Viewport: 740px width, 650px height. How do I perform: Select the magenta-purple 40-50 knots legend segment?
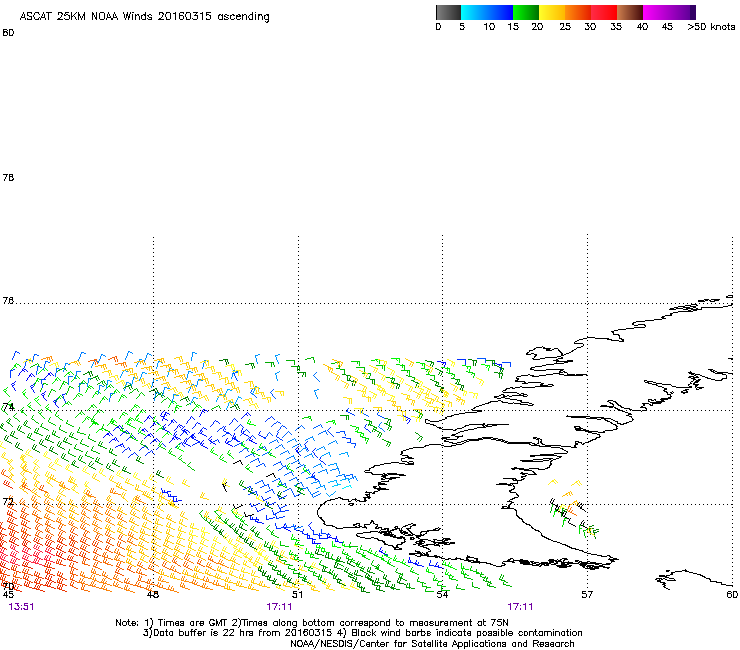[669, 12]
